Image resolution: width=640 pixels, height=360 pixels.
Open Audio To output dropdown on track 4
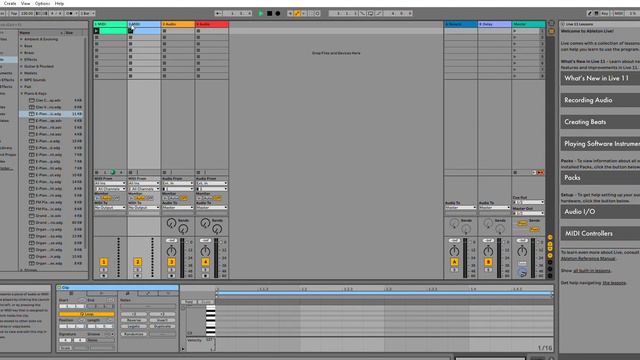211,208
